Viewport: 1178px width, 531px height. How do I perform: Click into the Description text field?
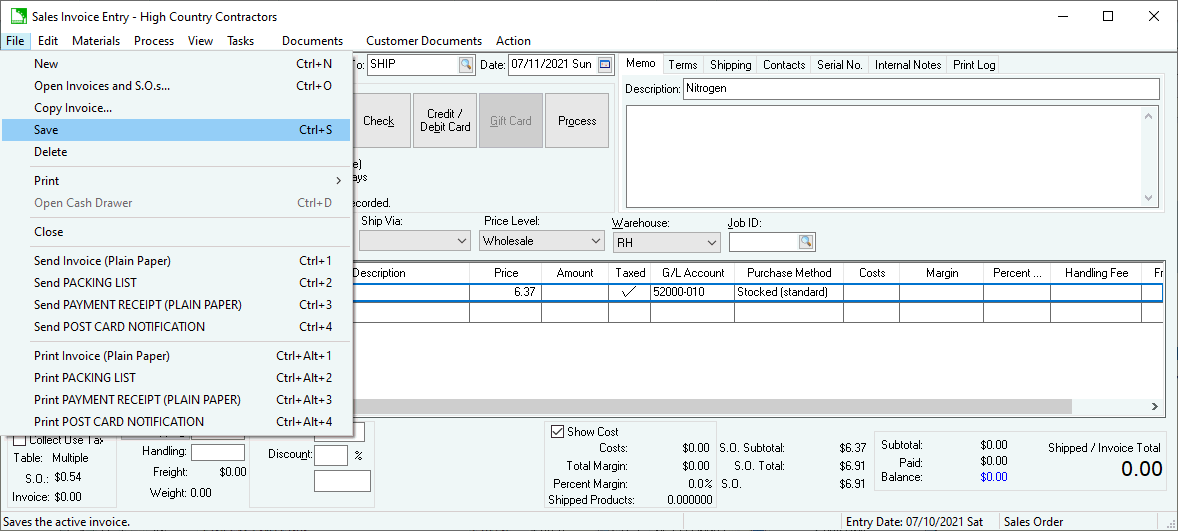click(x=920, y=89)
